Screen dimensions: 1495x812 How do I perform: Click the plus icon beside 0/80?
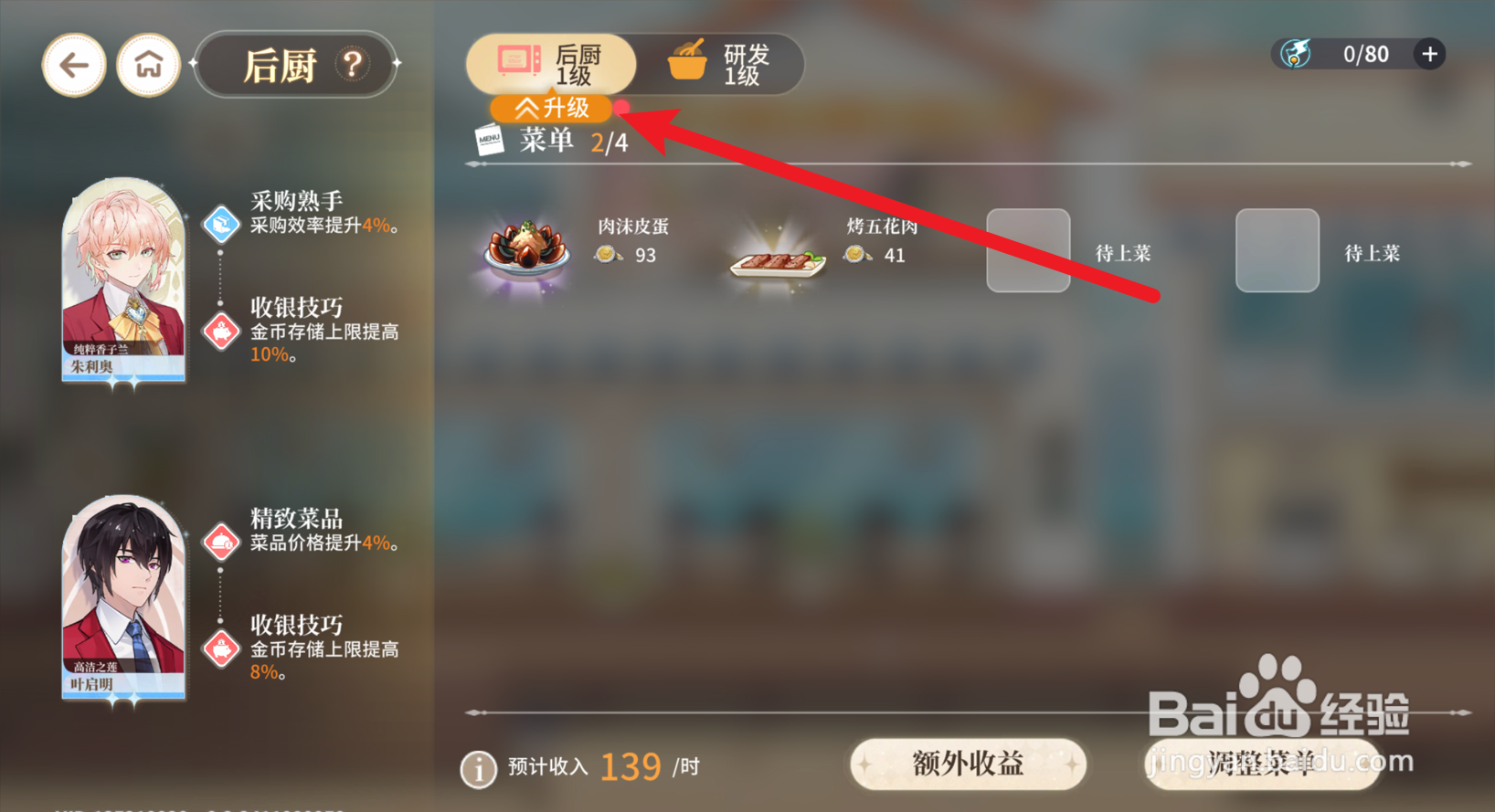pyautogui.click(x=1430, y=54)
